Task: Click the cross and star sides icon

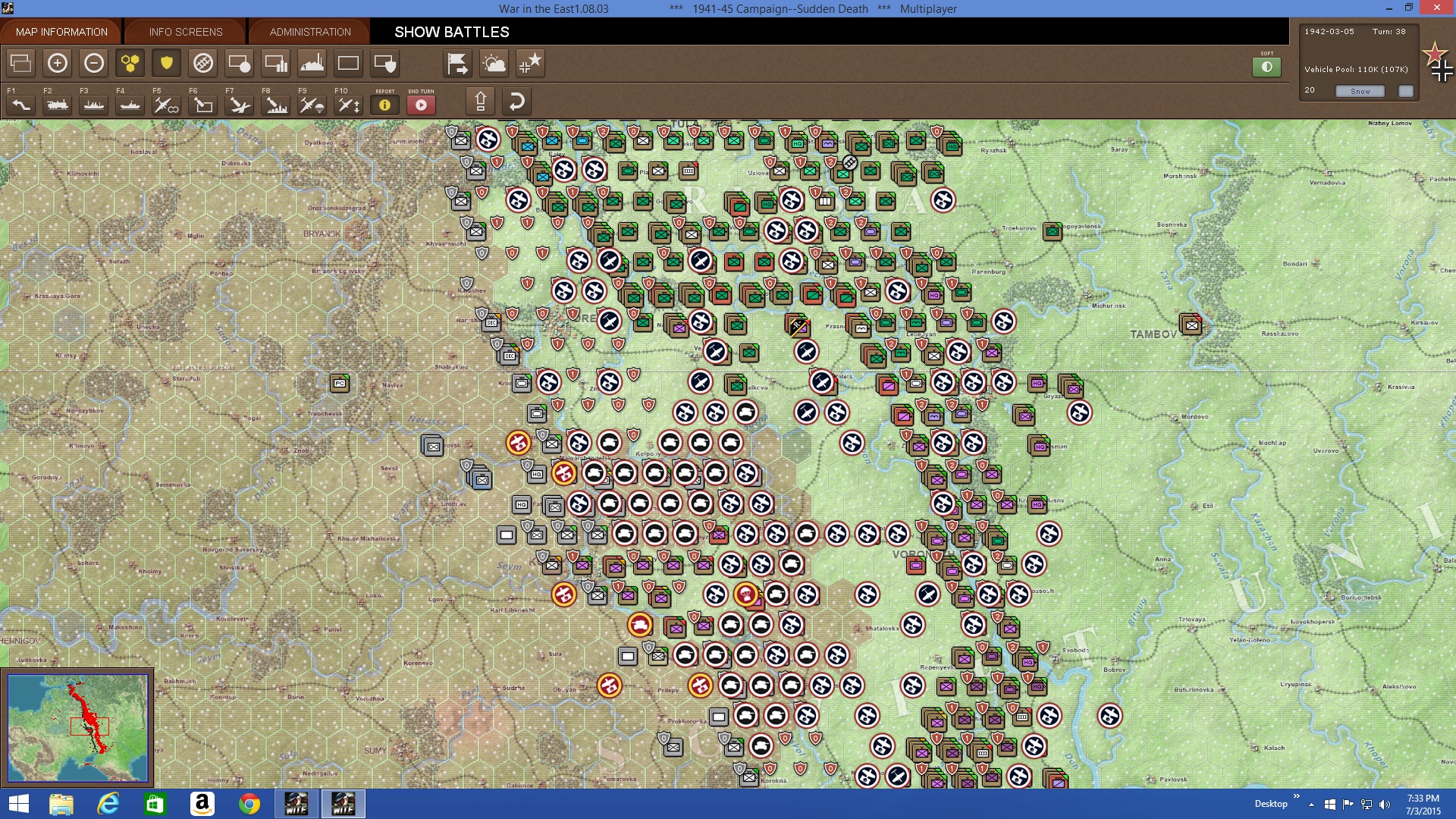Action: [531, 63]
